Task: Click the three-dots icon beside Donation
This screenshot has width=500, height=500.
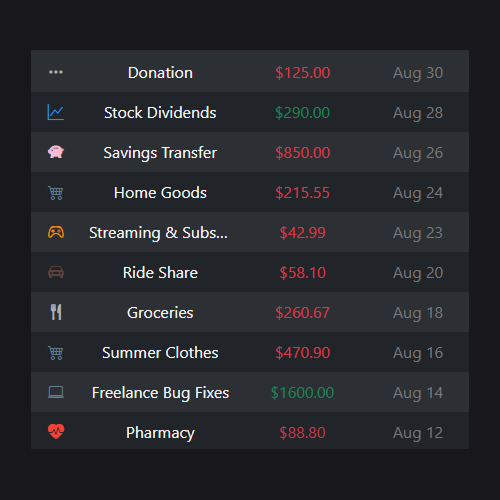Action: pos(56,72)
